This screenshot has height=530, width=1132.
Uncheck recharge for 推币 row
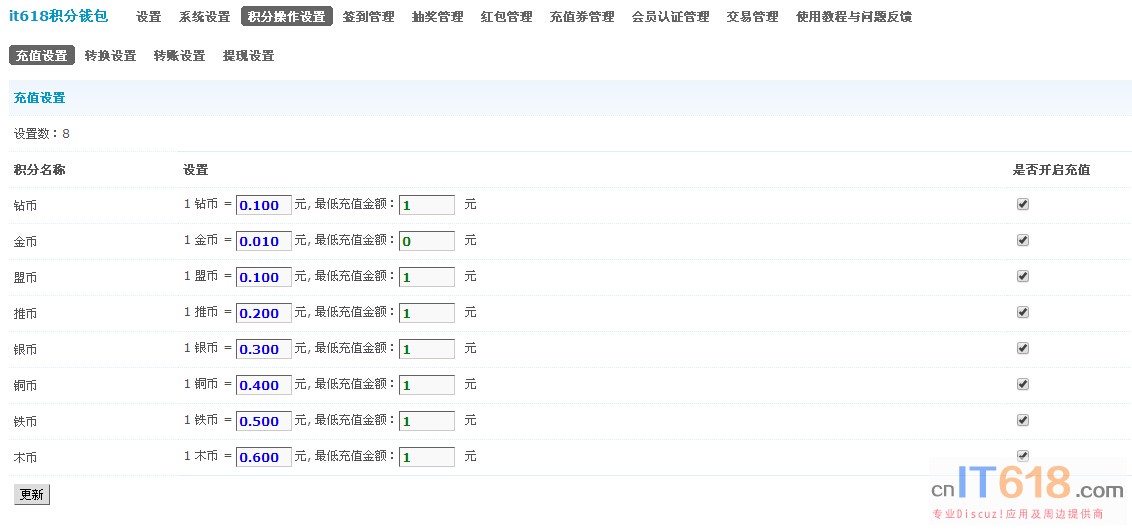pos(1022,313)
